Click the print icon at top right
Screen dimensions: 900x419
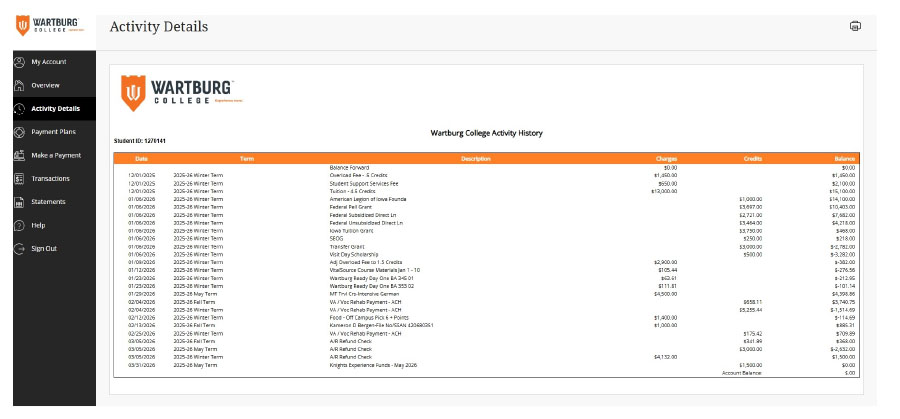click(x=855, y=26)
